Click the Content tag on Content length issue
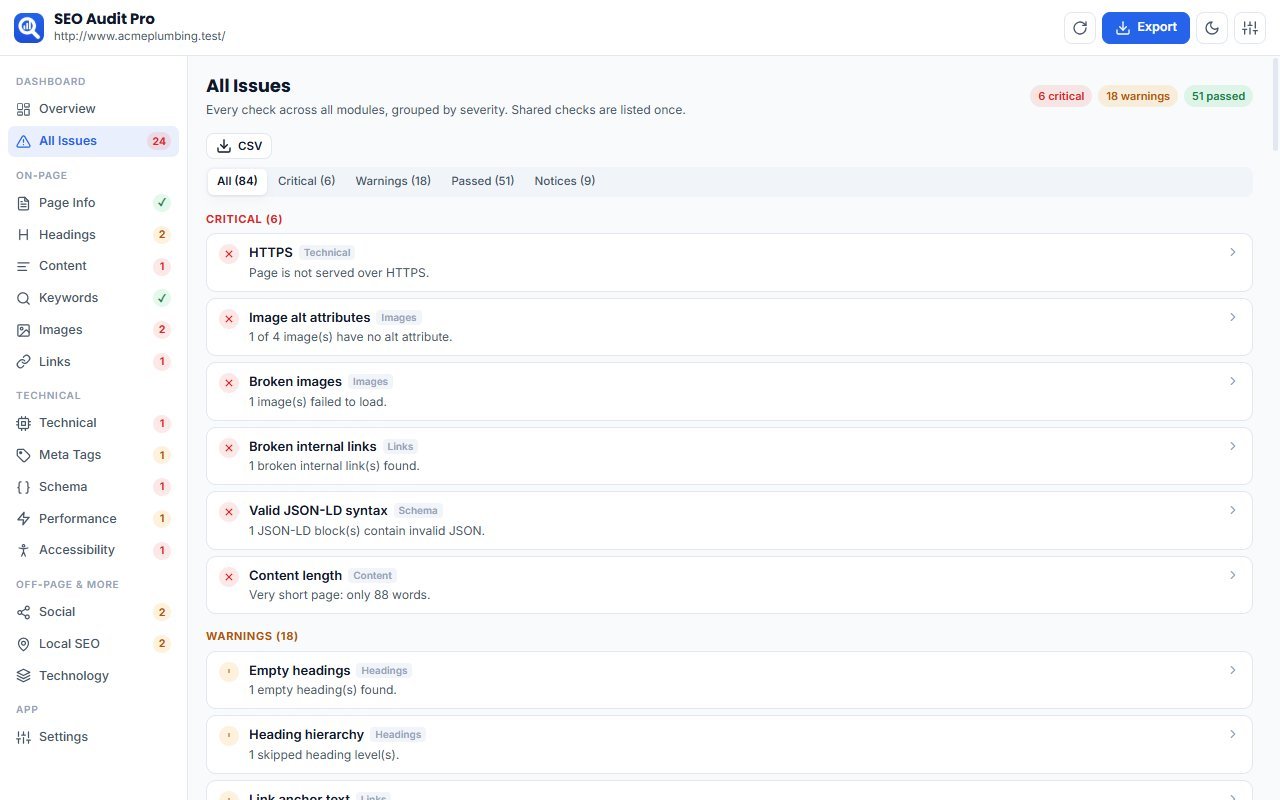 click(373, 576)
